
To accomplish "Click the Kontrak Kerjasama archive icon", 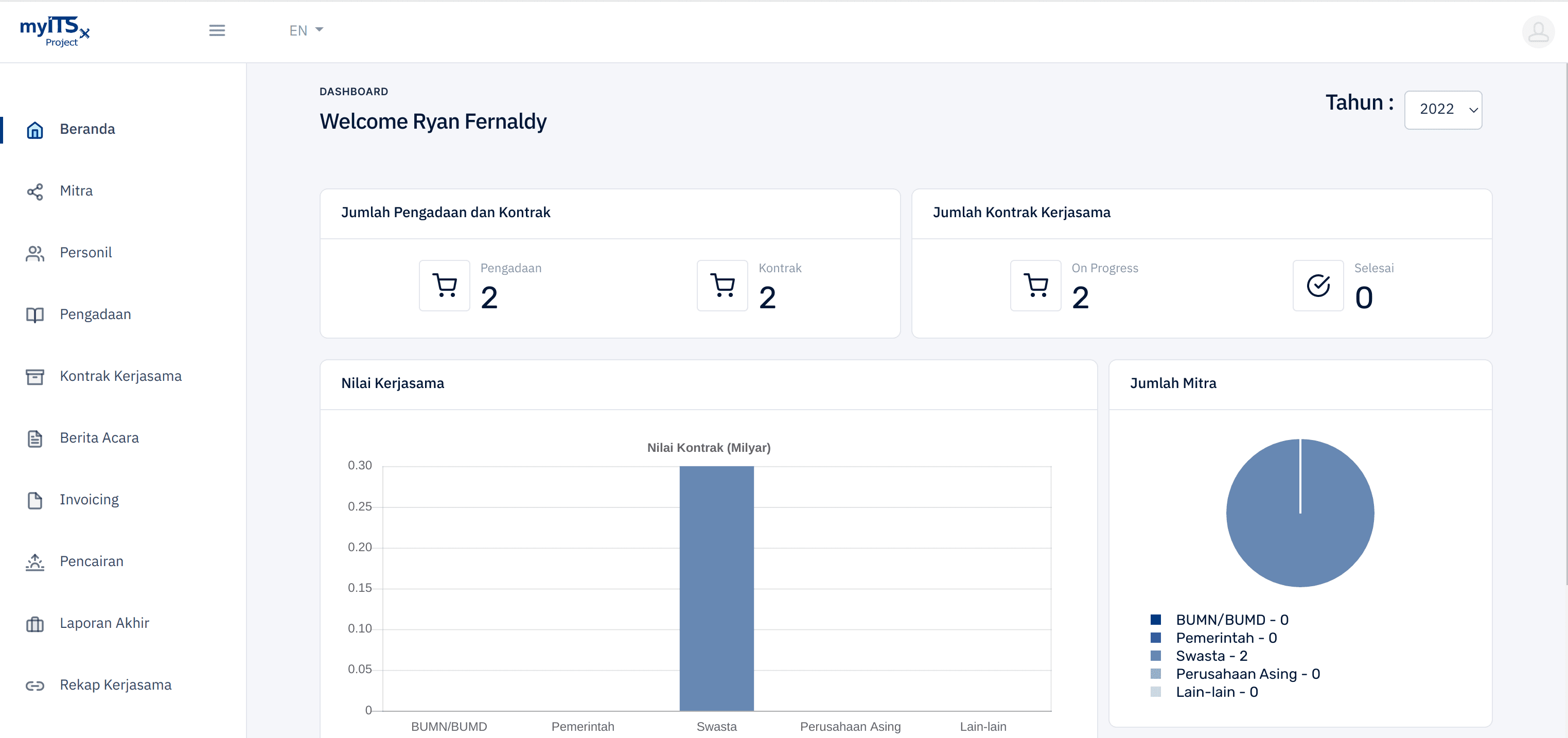I will 34,377.
